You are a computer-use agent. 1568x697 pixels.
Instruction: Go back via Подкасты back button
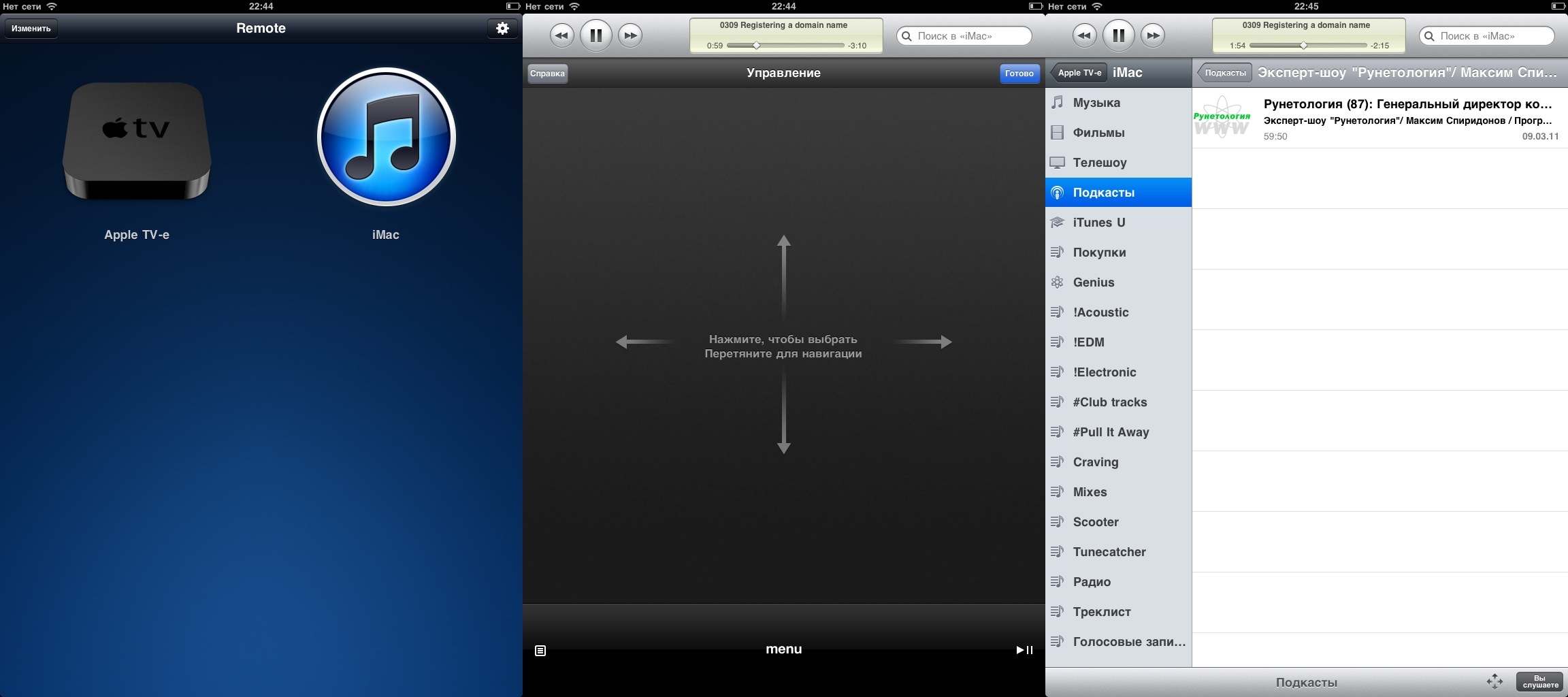pos(1224,73)
